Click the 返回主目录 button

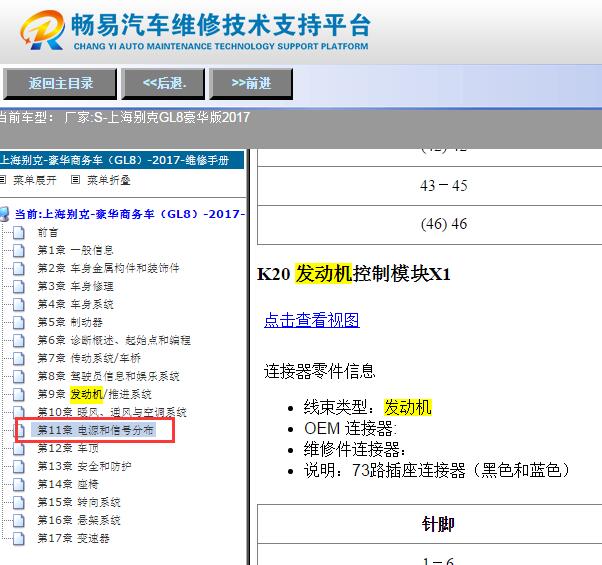60,84
